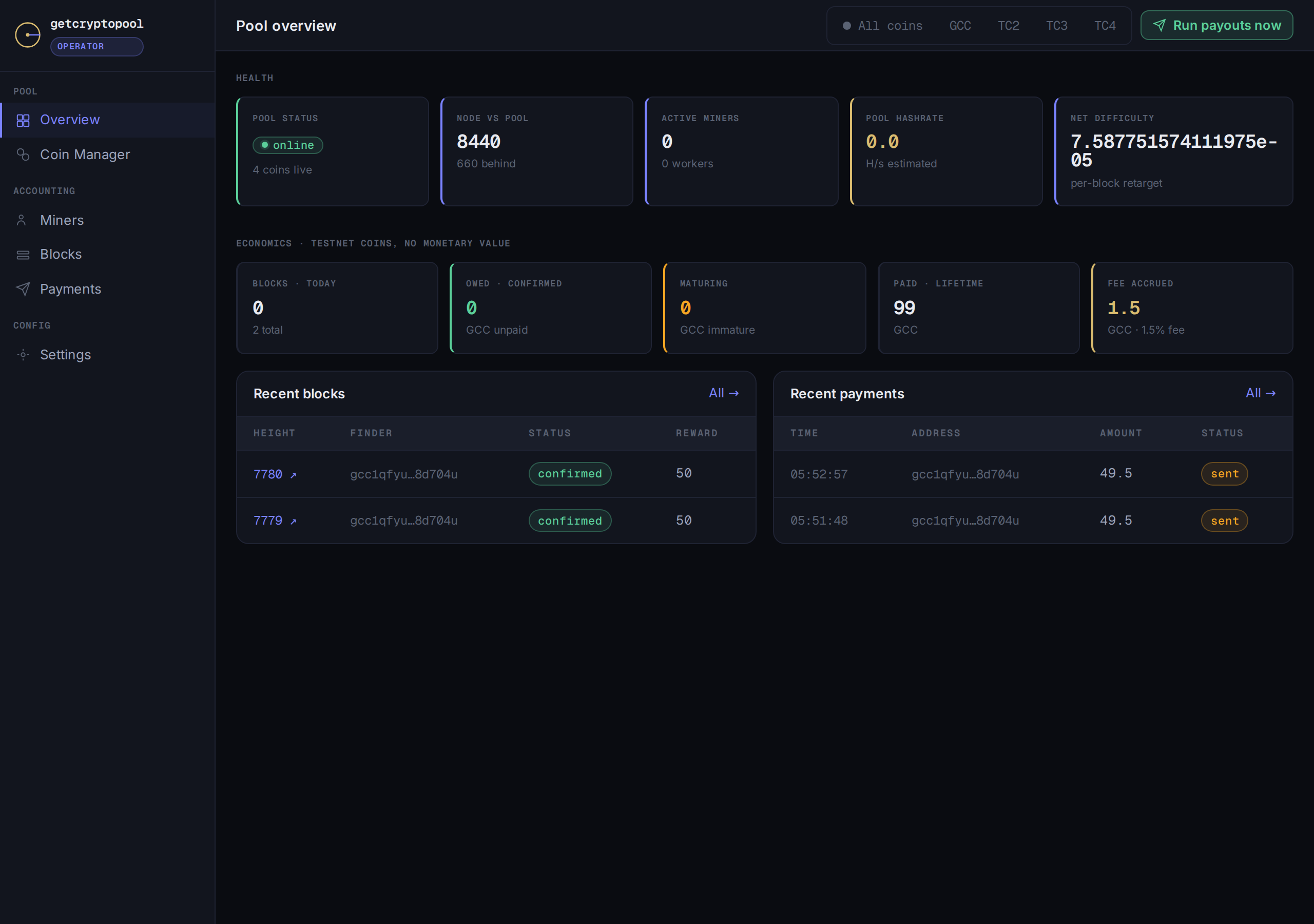
Task: Click Pool Hashrate value 0.0
Action: [882, 141]
